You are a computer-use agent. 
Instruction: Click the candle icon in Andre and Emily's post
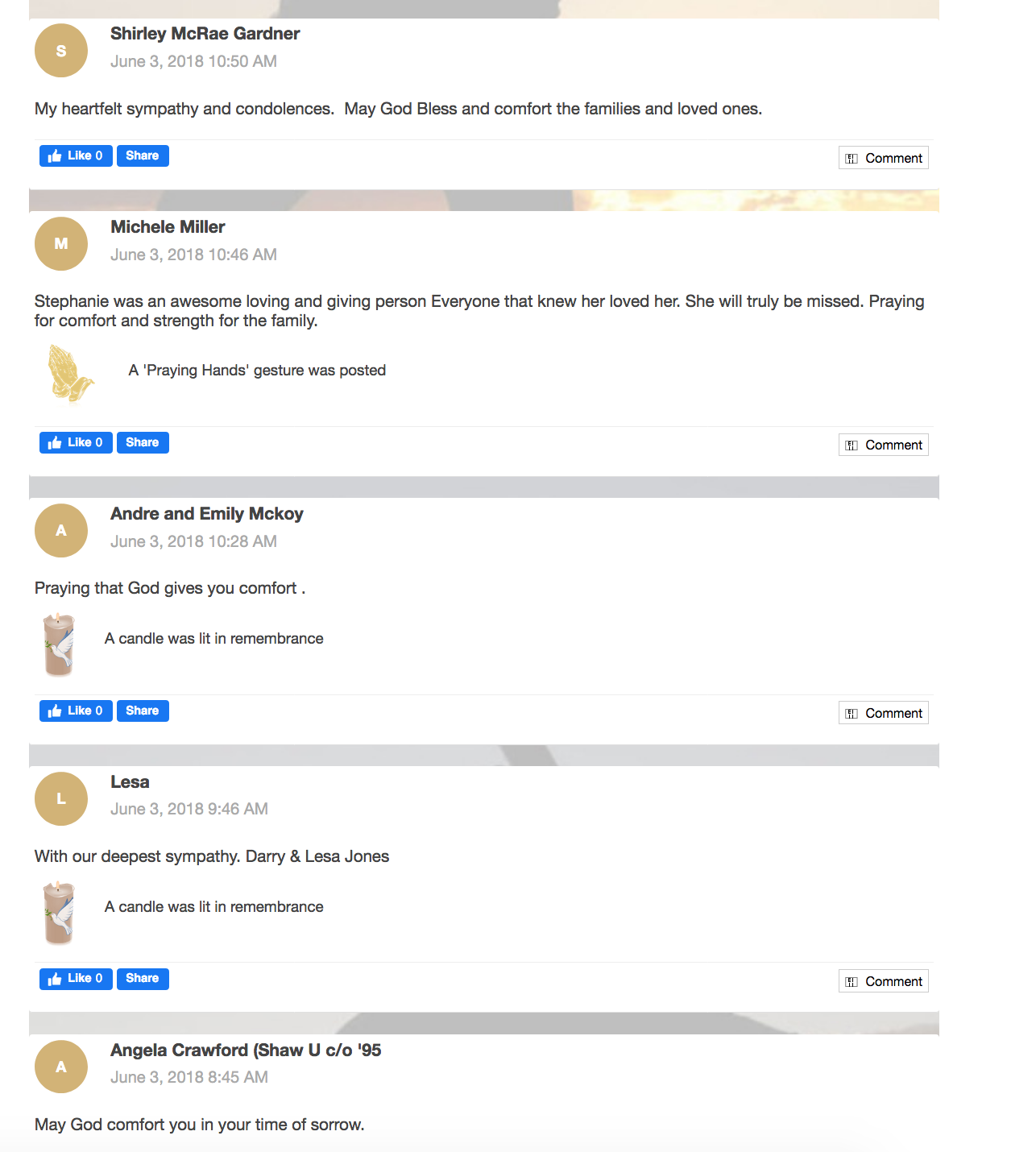pyautogui.click(x=59, y=644)
